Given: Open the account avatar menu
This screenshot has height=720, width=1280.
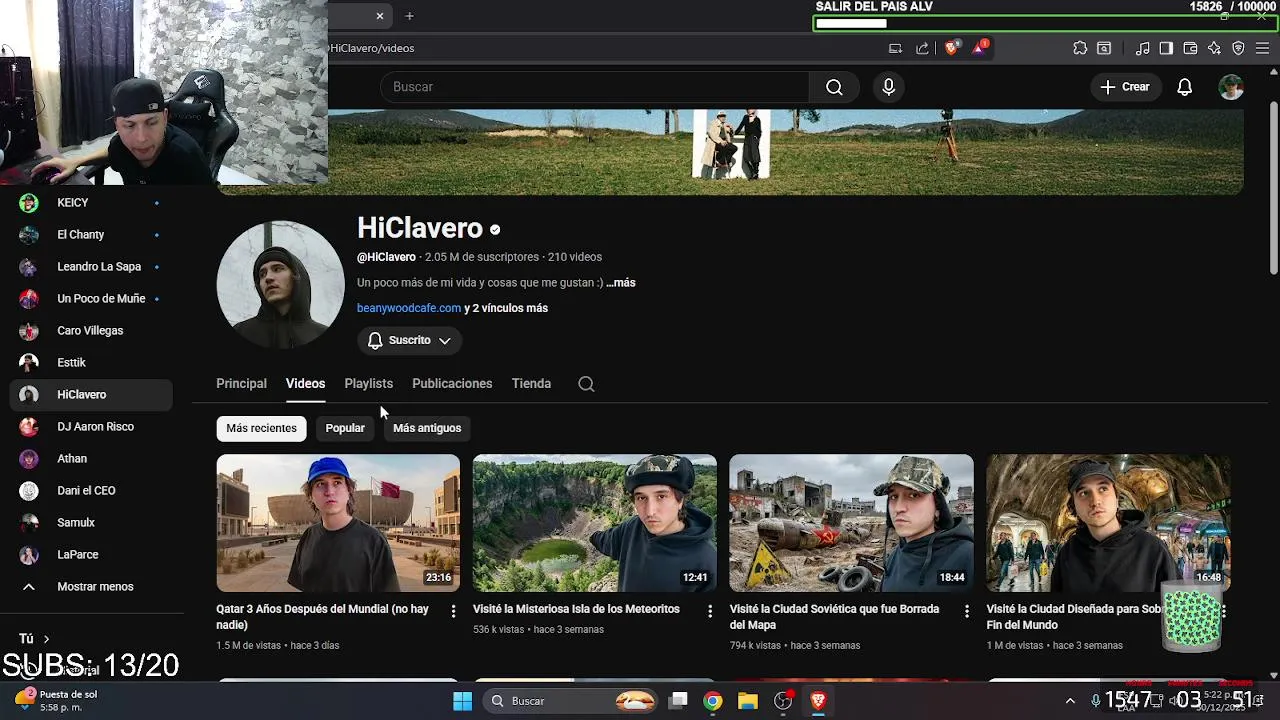Looking at the screenshot, I should tap(1231, 87).
